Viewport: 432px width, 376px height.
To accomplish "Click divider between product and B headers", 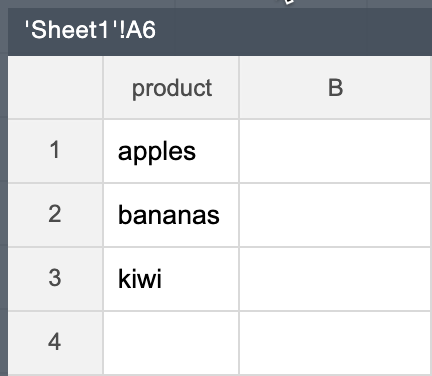I will click(239, 87).
